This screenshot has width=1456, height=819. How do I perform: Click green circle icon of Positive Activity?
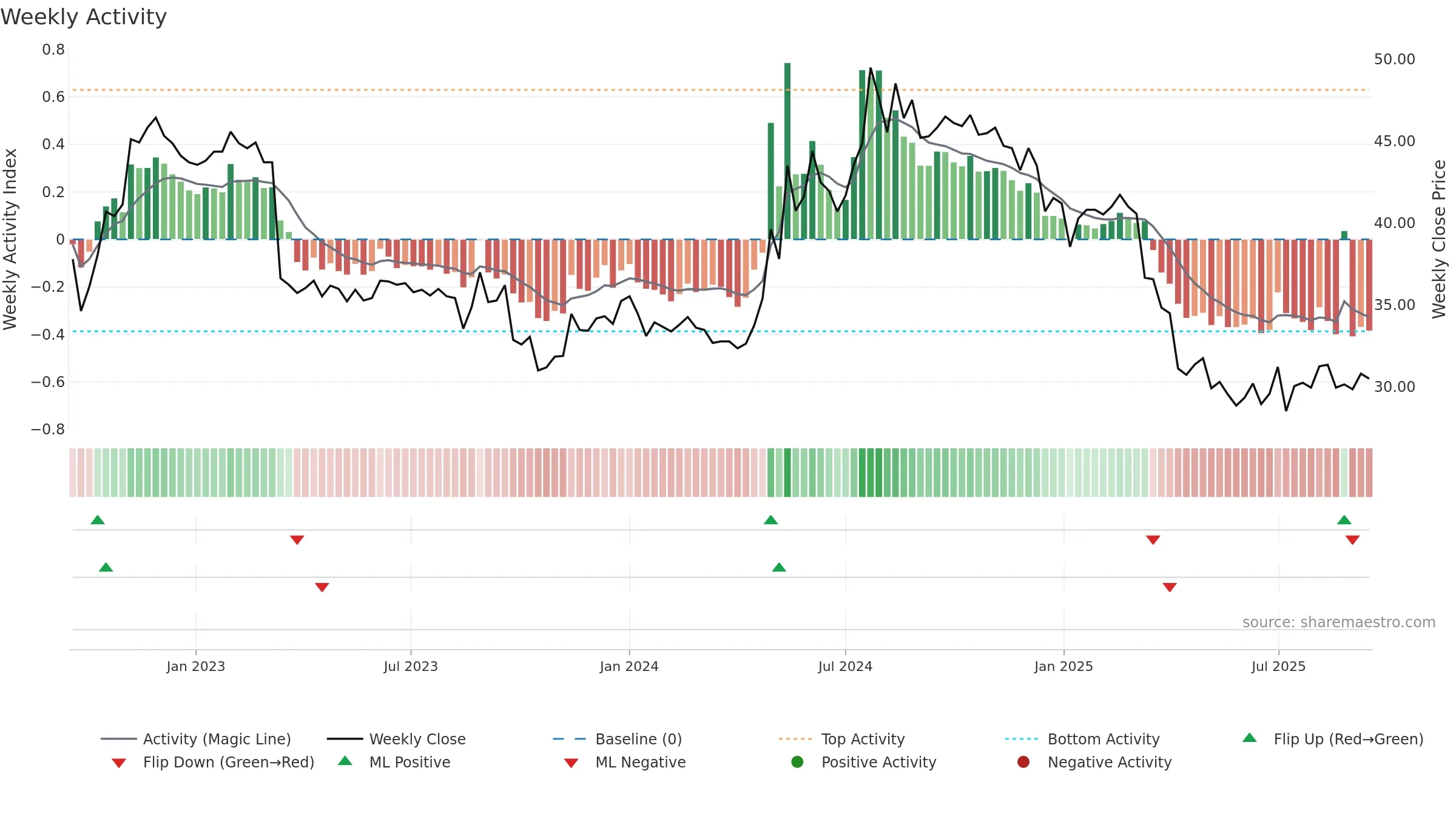797,761
